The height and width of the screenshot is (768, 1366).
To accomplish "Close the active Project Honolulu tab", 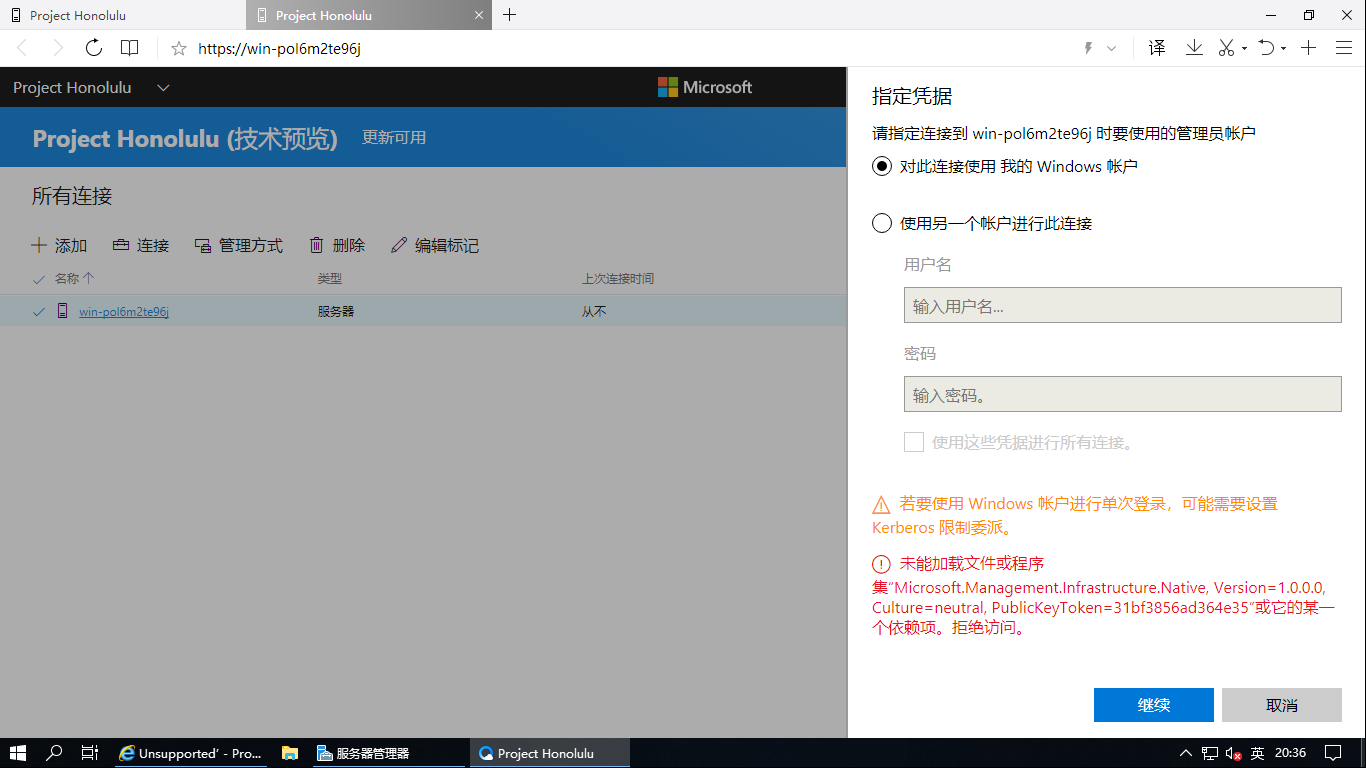I will [x=478, y=15].
